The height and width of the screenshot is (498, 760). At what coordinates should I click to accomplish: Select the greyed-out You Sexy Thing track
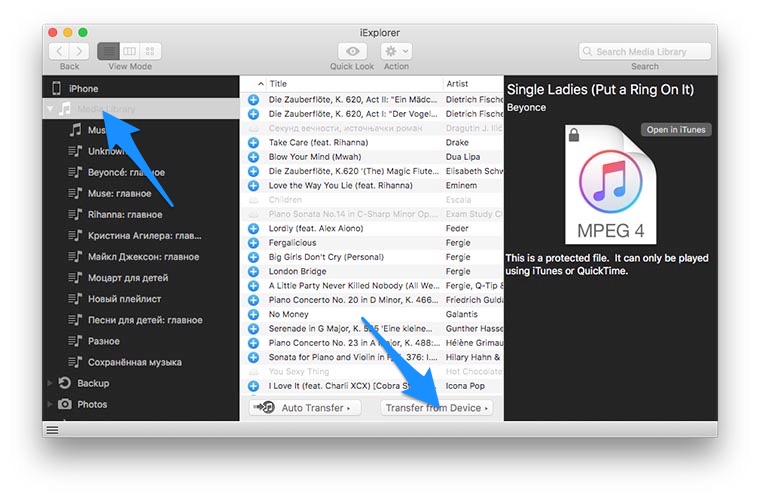[x=372, y=371]
